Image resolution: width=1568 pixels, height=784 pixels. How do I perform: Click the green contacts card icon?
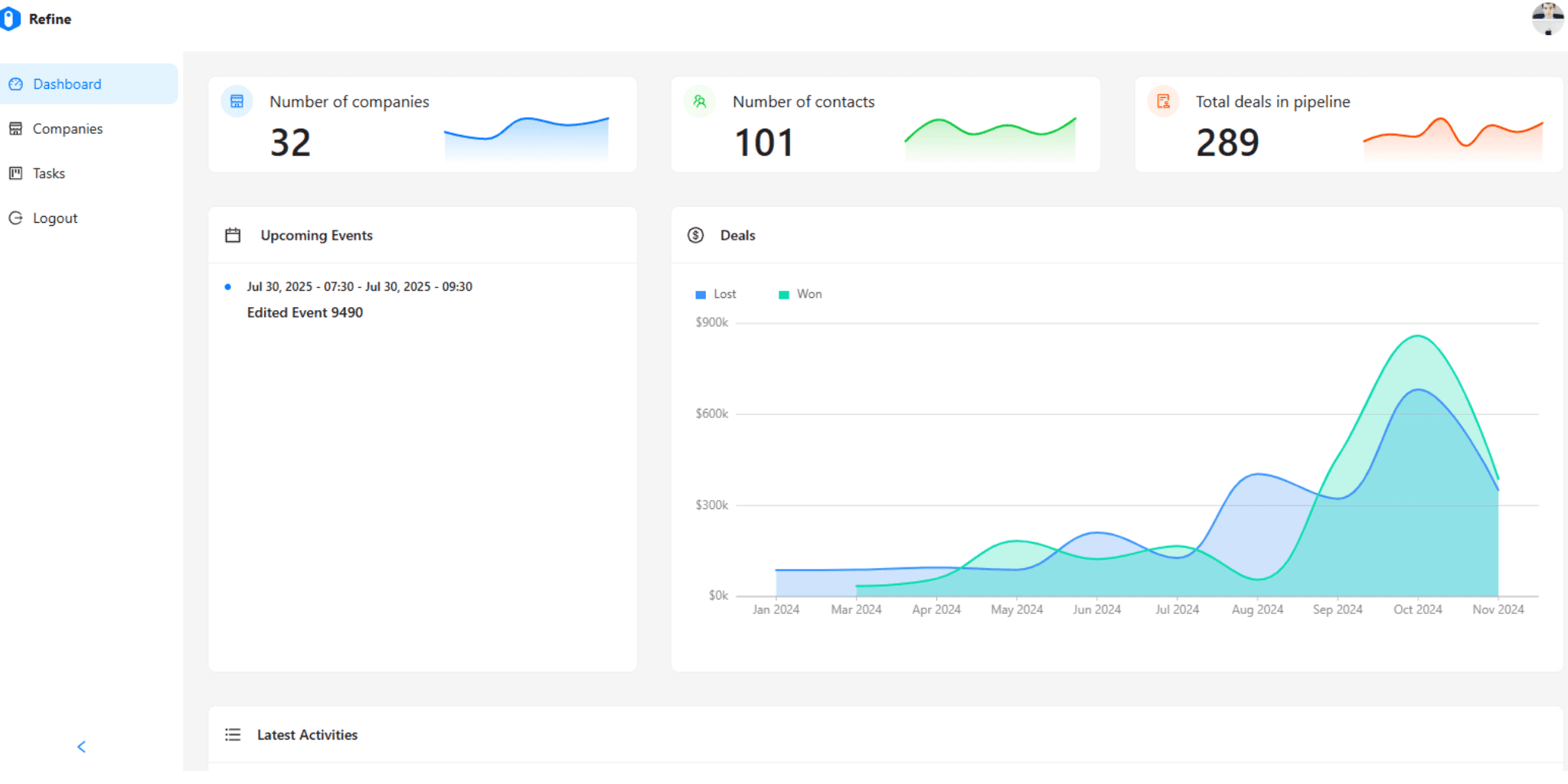click(700, 101)
